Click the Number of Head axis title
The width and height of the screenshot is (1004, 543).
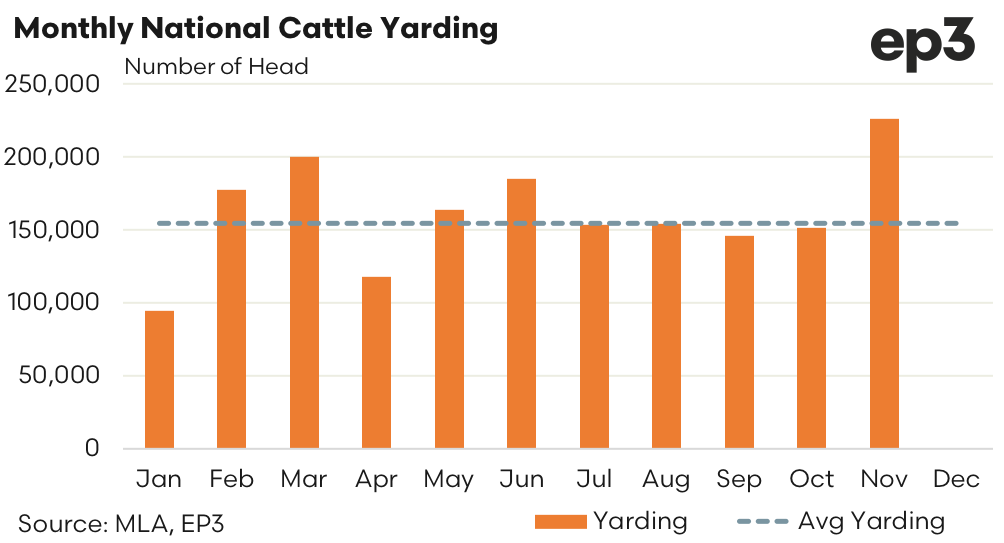[216, 67]
